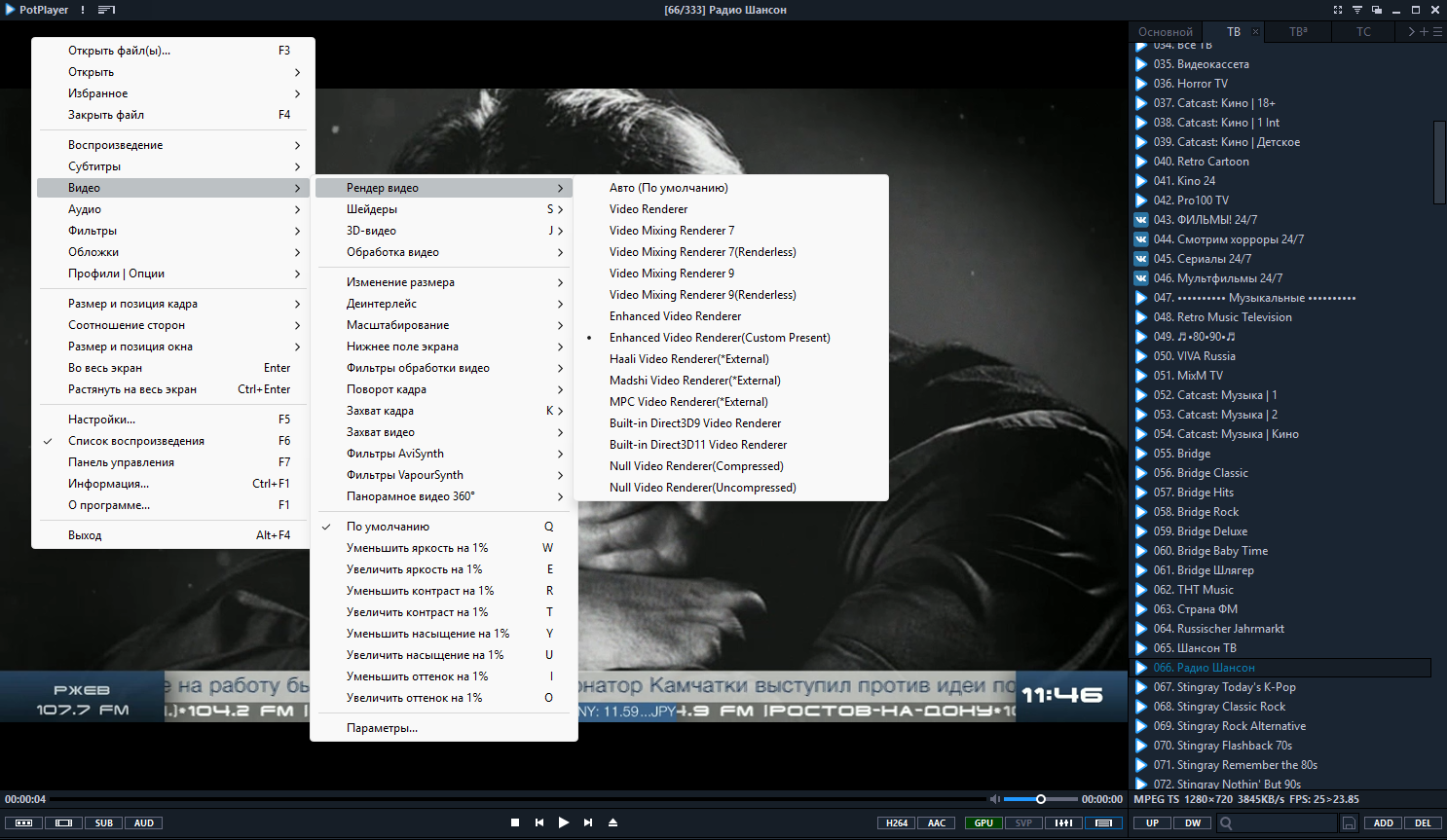Expand the Захват видео submenu

[x=444, y=432]
